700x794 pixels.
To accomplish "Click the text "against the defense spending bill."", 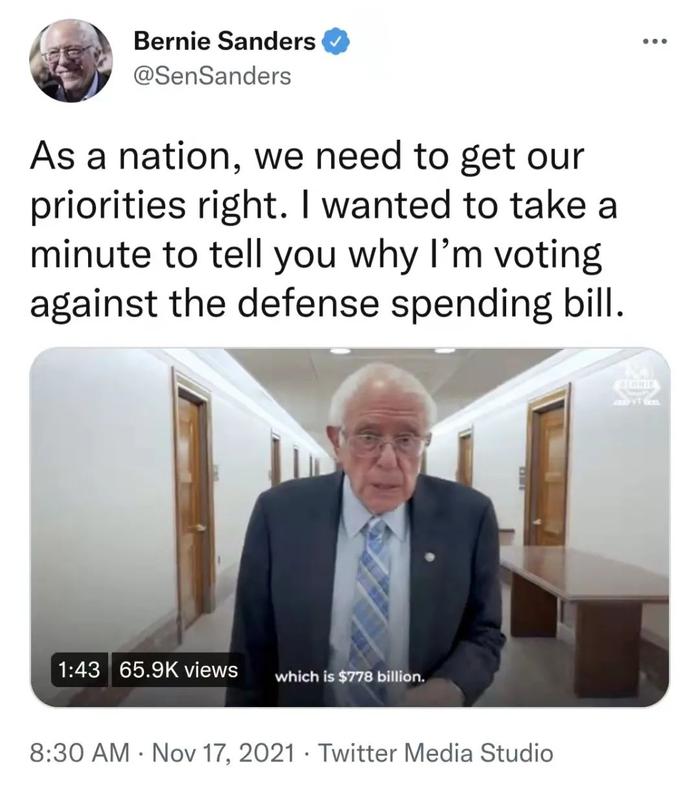I will (x=327, y=303).
